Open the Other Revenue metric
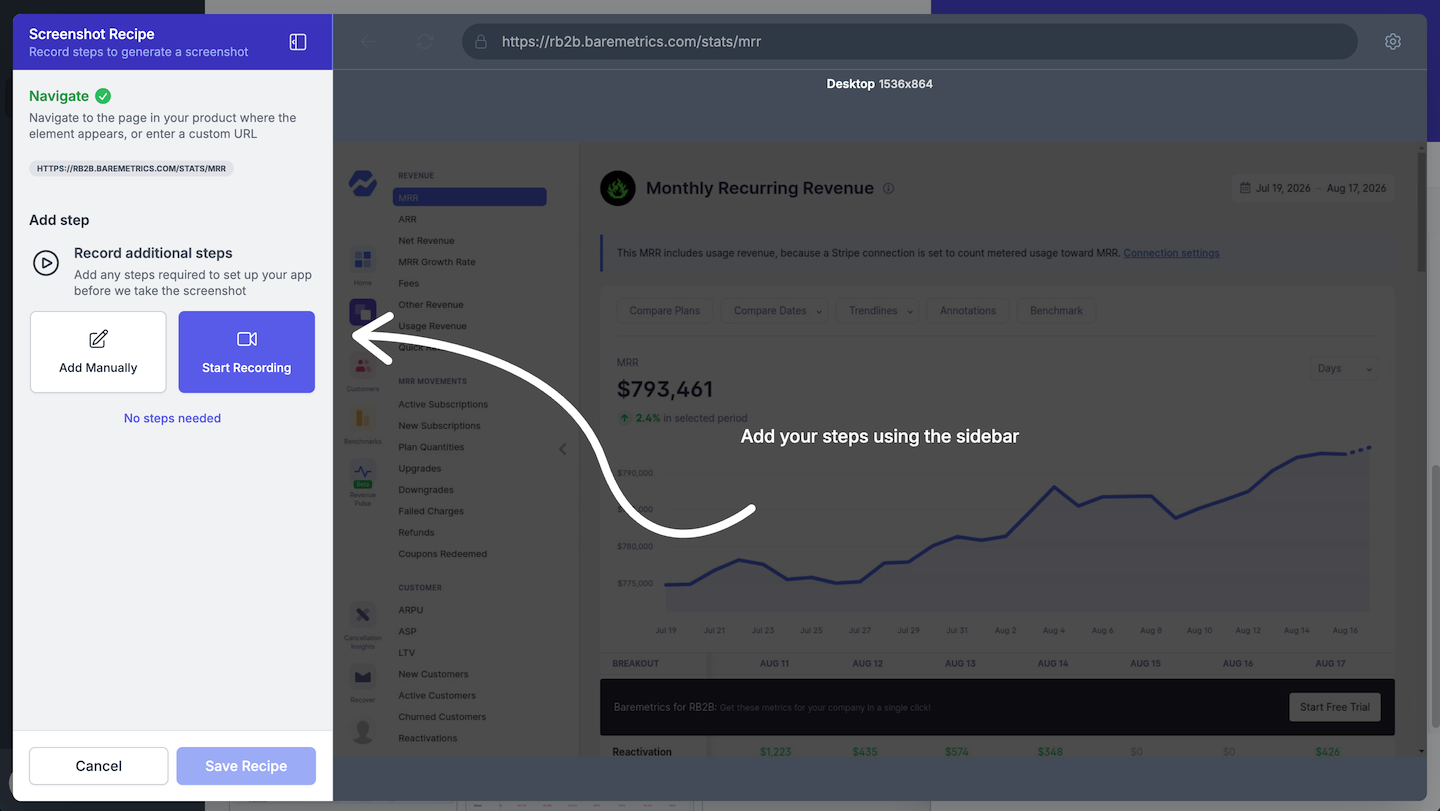The width and height of the screenshot is (1440, 811). (x=431, y=305)
